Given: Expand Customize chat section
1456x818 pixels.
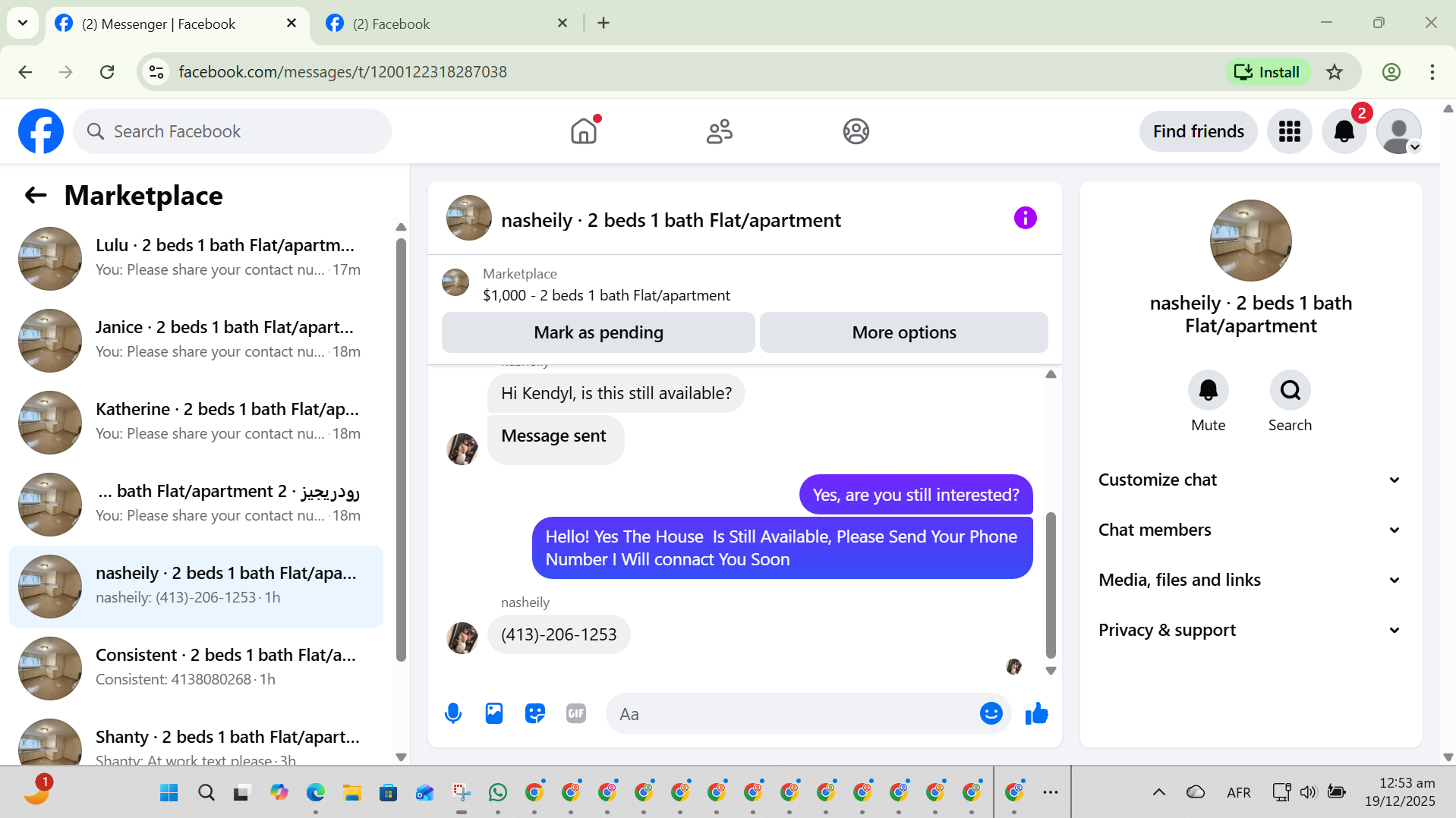Looking at the screenshot, I should [1250, 480].
